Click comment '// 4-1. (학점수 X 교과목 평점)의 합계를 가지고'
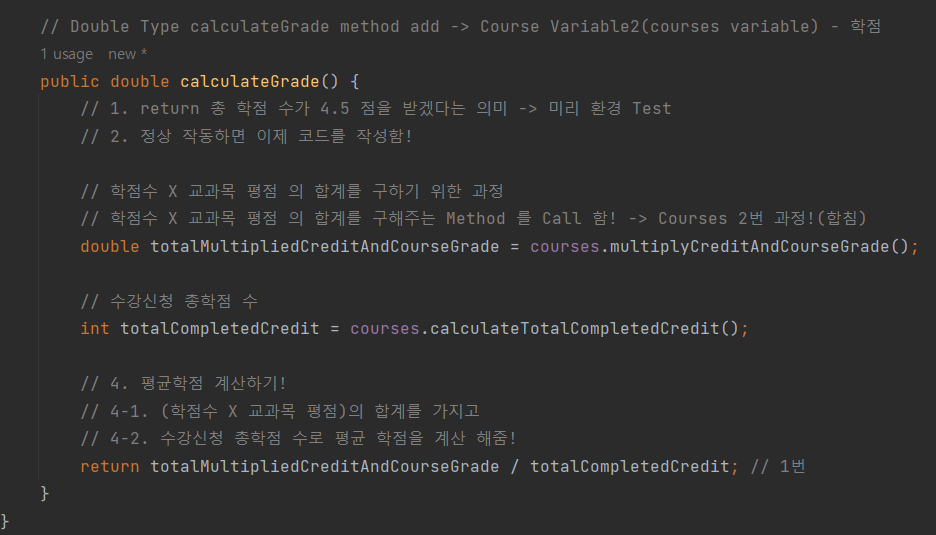Image resolution: width=936 pixels, height=535 pixels. pos(280,411)
